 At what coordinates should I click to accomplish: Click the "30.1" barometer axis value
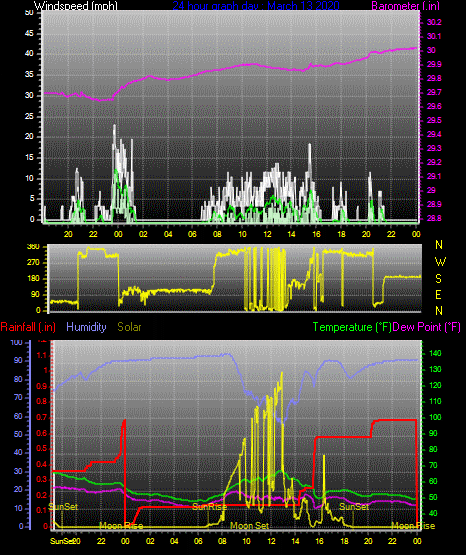point(434,36)
